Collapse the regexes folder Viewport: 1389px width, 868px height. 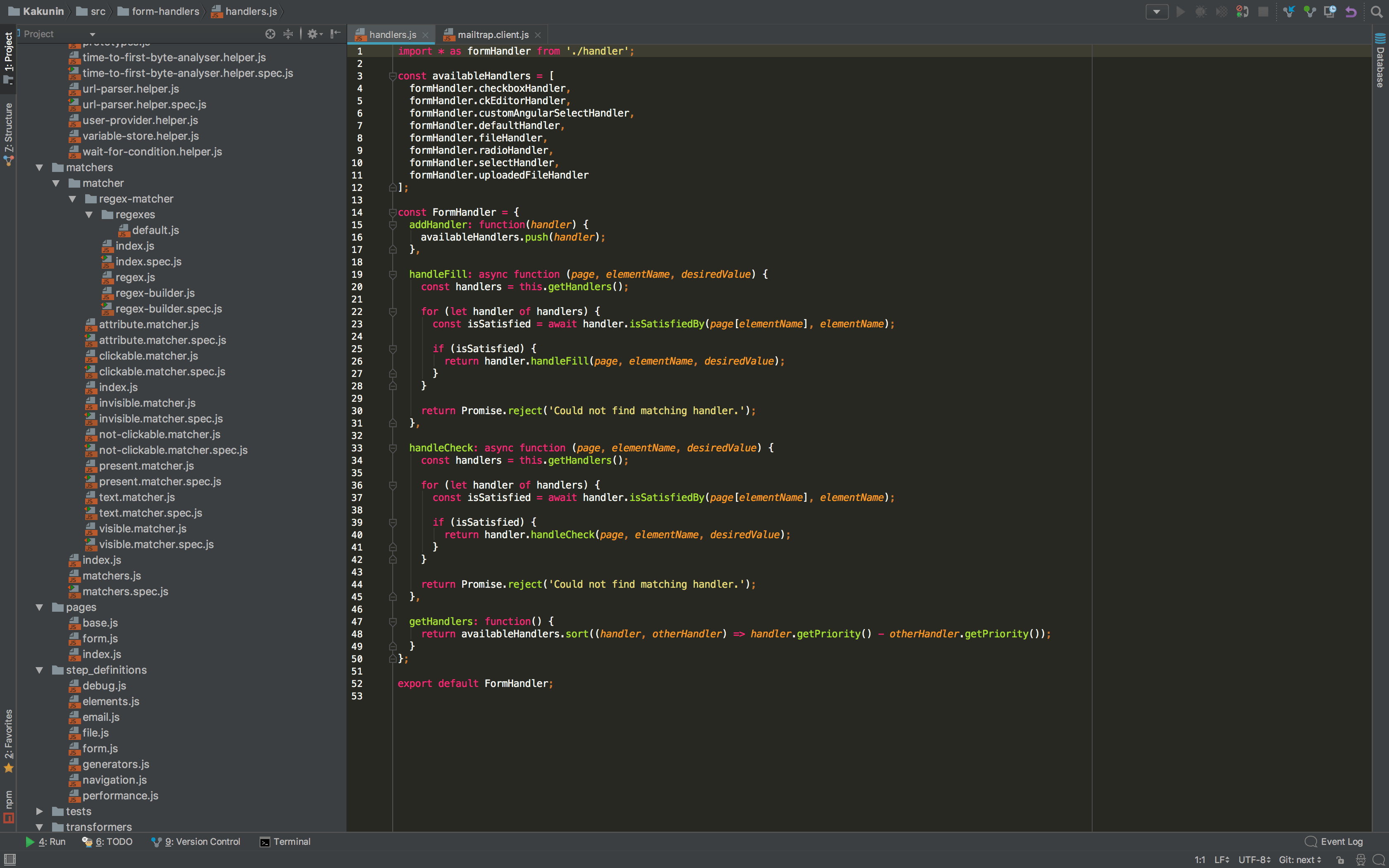tap(90, 215)
